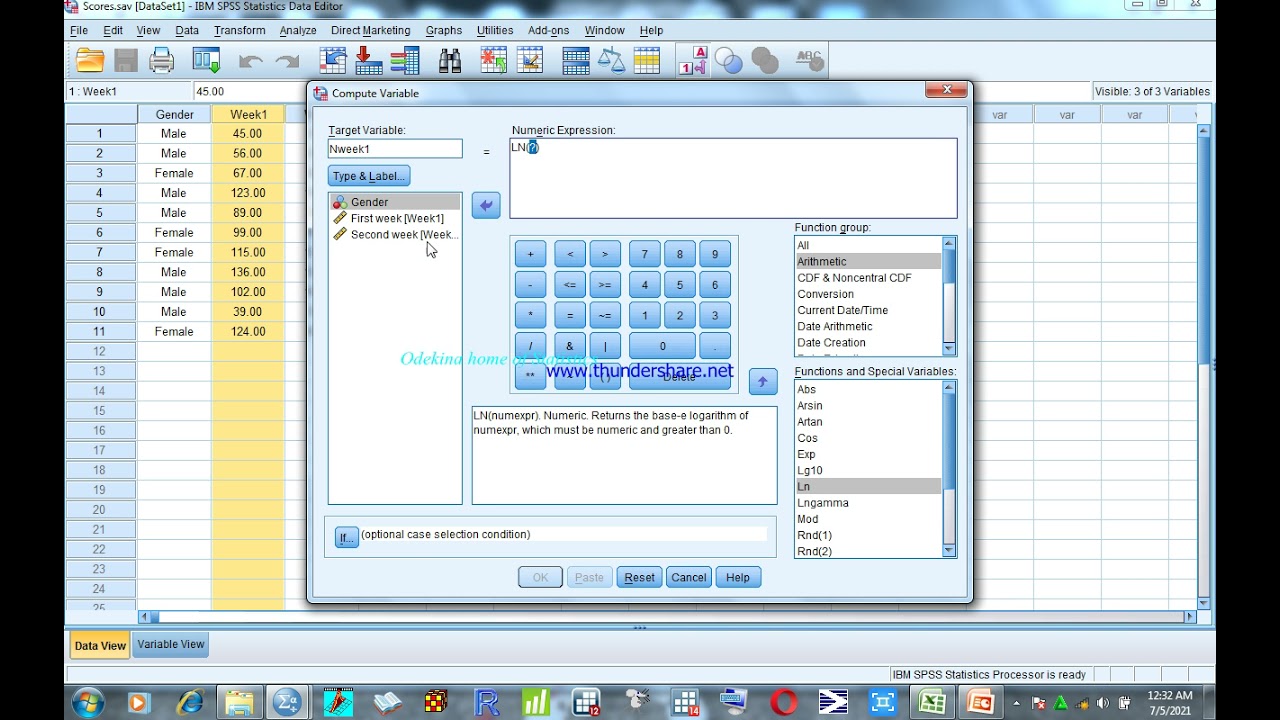Click the Go to case toolbar icon
The width and height of the screenshot is (1280, 720).
pos(332,61)
